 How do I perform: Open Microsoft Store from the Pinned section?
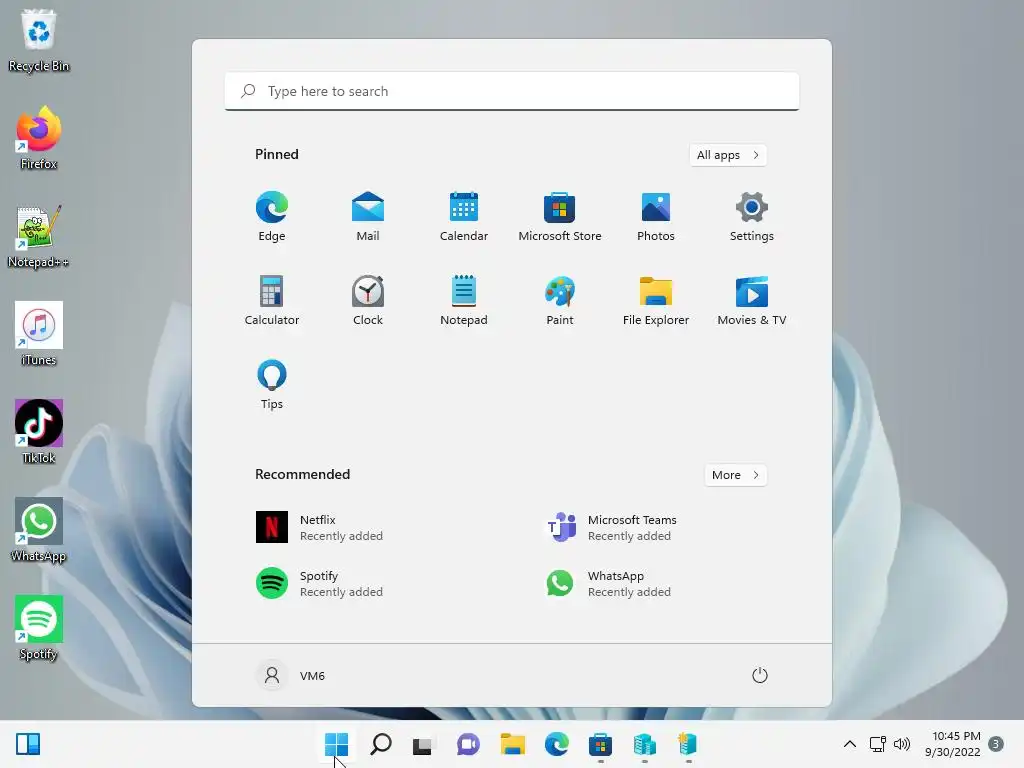[x=560, y=217]
